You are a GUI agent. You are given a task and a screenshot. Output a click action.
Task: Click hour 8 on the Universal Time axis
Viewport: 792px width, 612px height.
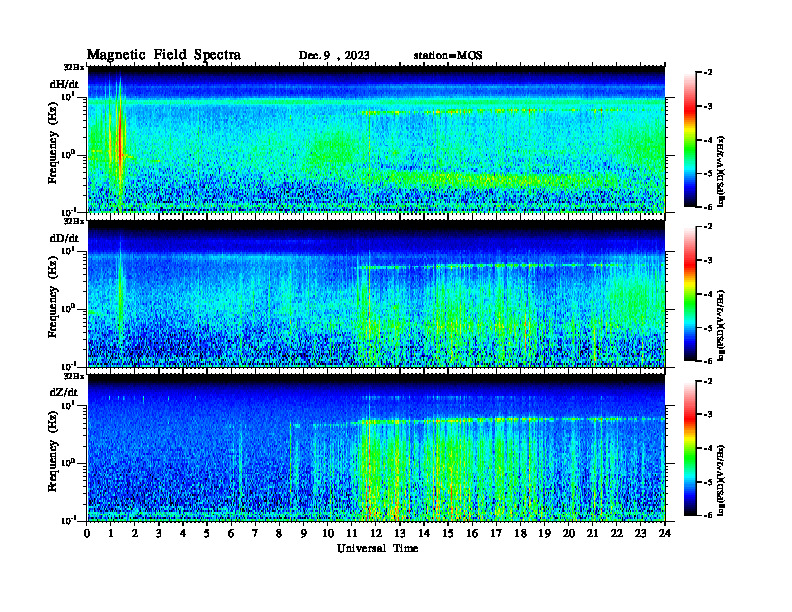click(279, 533)
